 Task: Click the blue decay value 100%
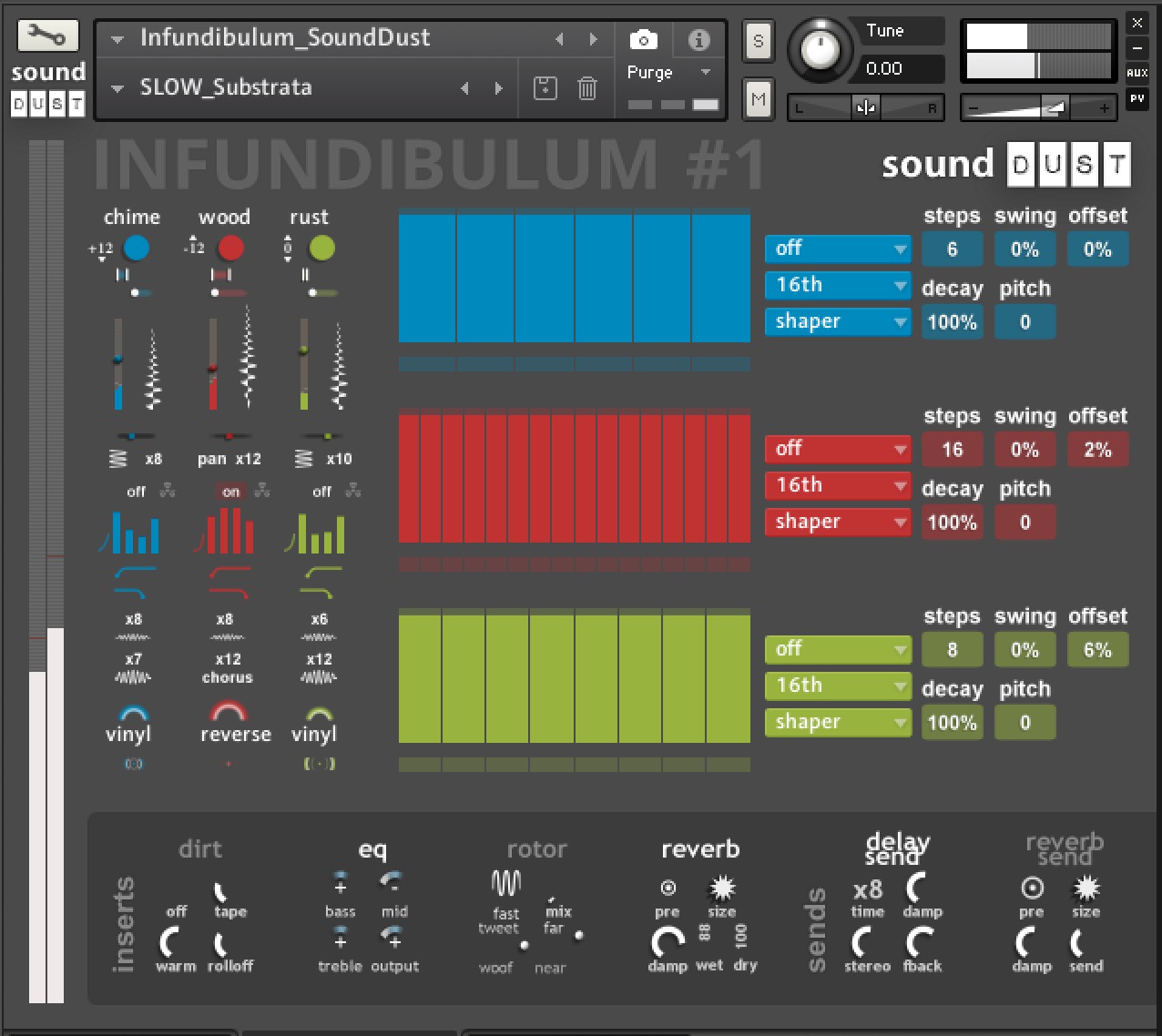953,322
